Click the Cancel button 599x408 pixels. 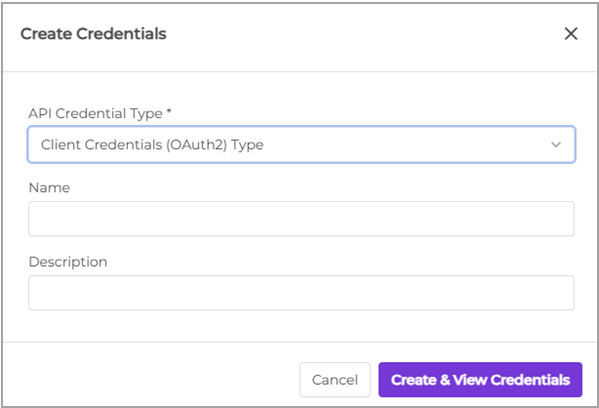point(335,380)
